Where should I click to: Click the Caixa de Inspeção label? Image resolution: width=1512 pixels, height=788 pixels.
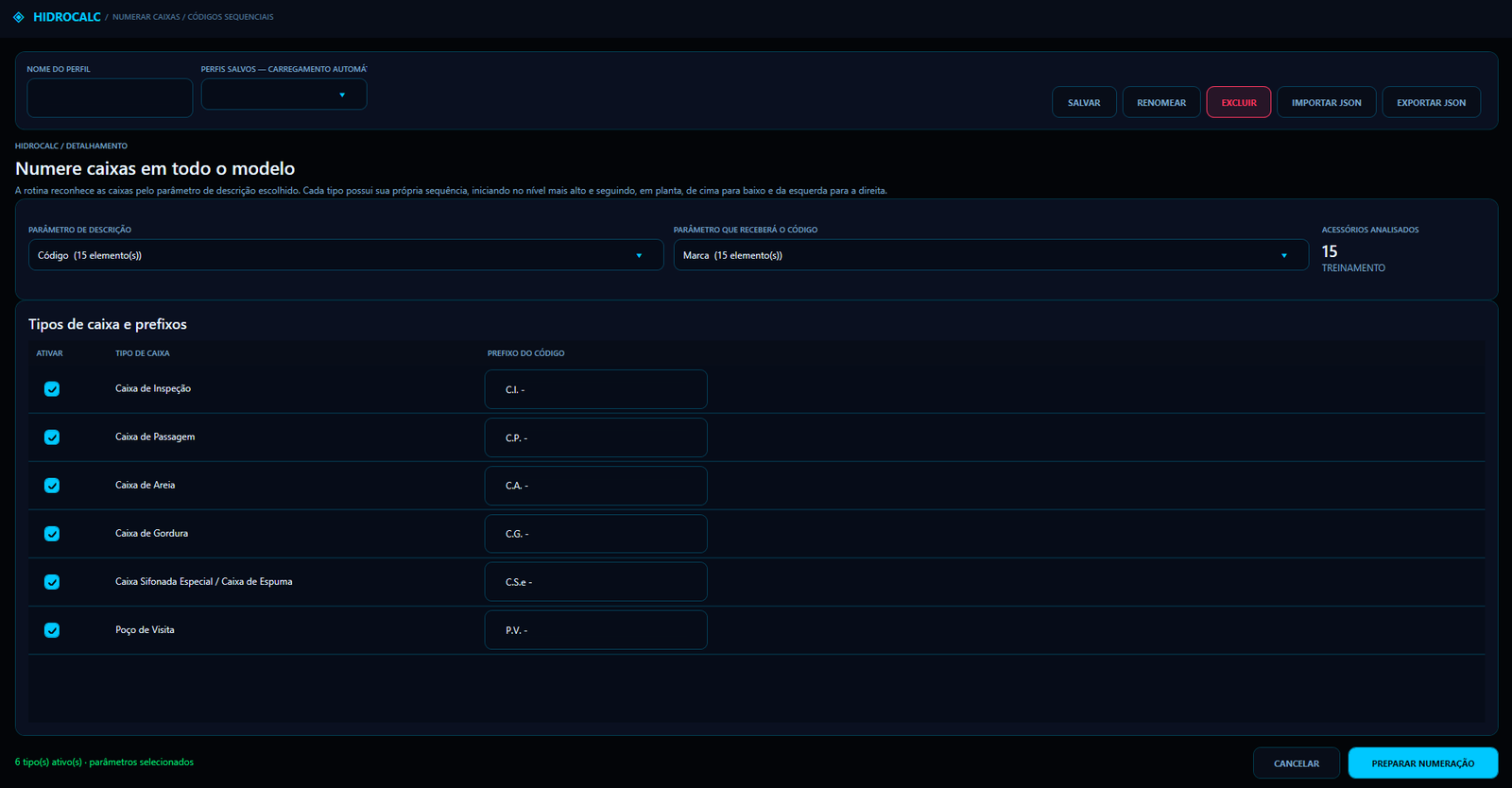153,388
